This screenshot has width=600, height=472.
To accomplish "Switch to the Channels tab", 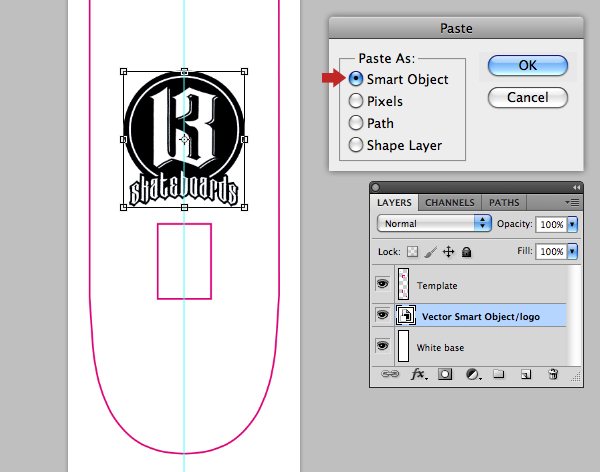I will tap(450, 203).
